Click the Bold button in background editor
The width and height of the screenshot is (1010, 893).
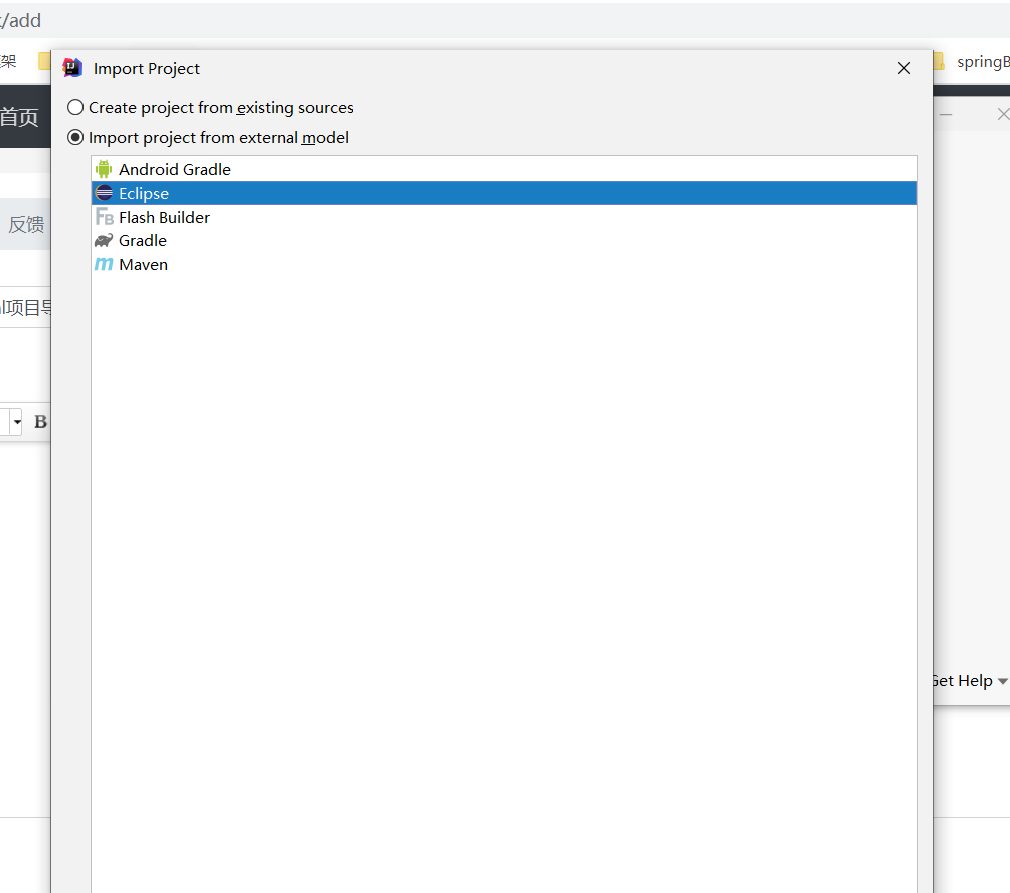pos(41,422)
